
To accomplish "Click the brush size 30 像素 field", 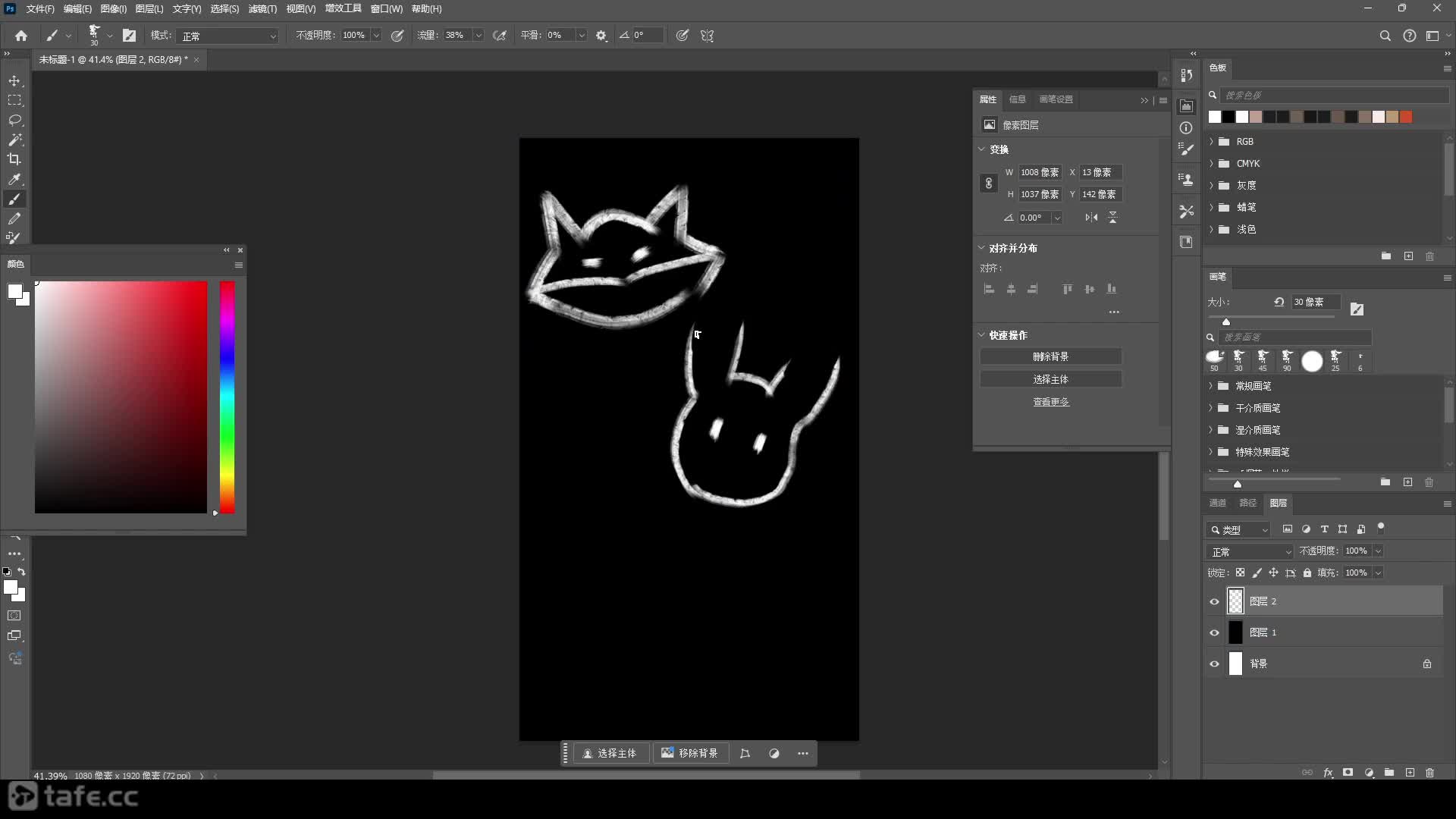I will (x=1315, y=302).
